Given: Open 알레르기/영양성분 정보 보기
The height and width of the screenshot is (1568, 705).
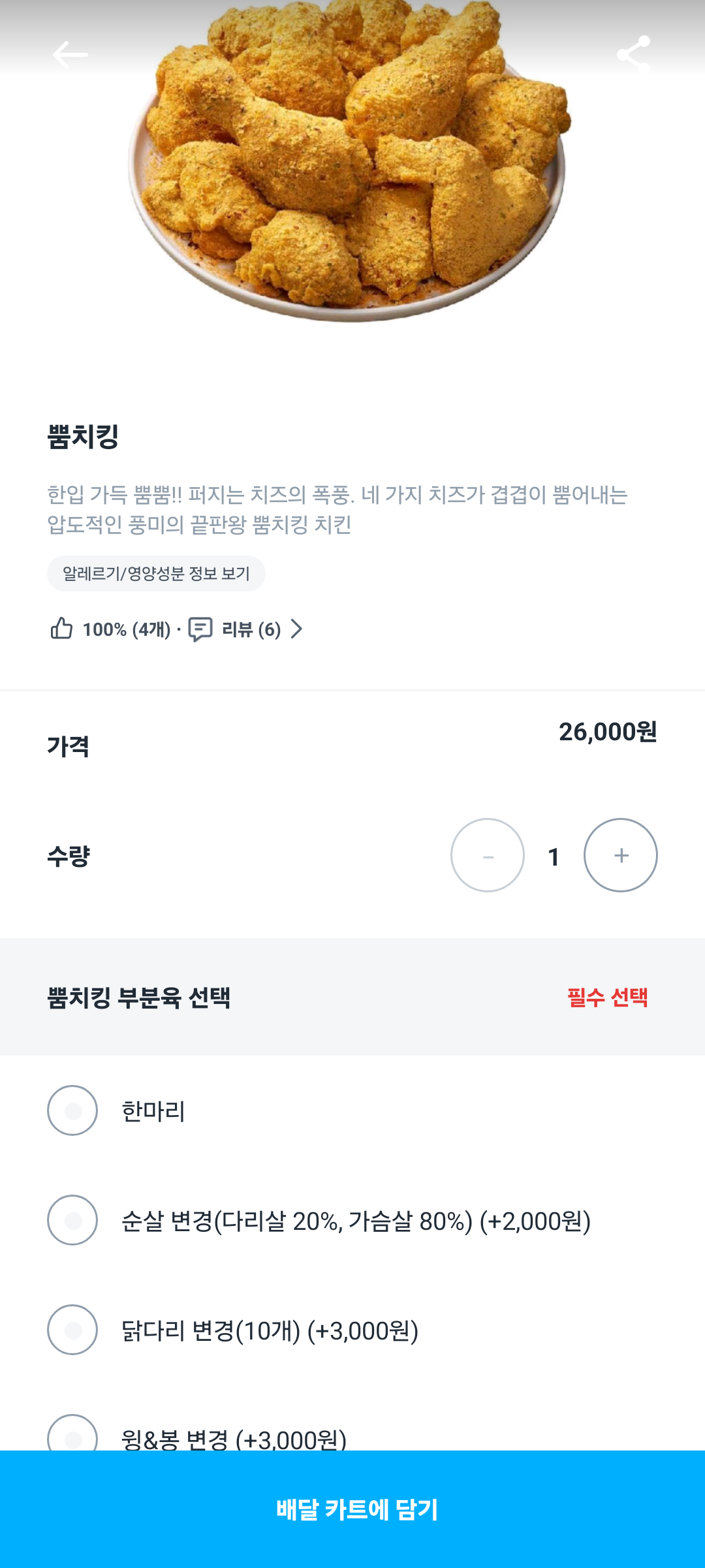Looking at the screenshot, I should pyautogui.click(x=156, y=574).
